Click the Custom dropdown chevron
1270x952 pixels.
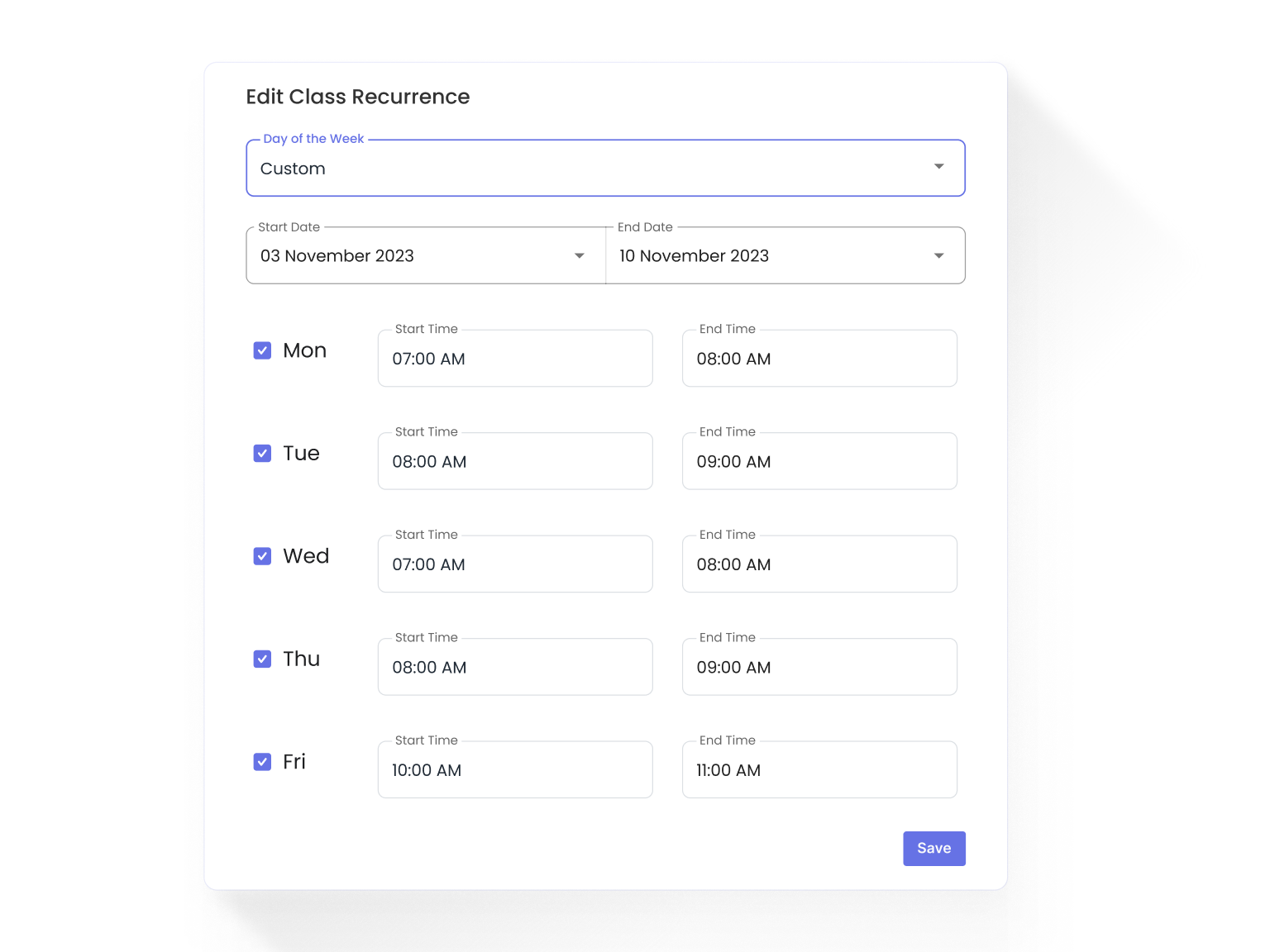tap(938, 167)
